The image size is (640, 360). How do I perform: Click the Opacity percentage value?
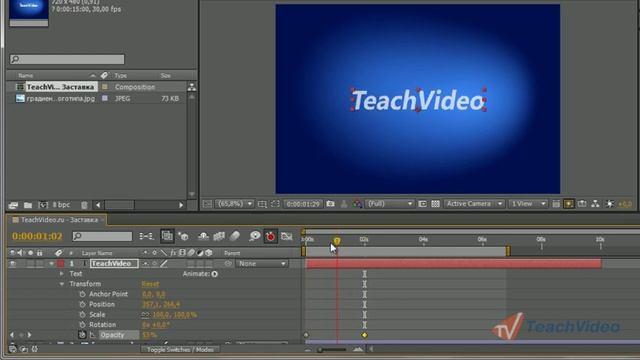click(x=149, y=335)
